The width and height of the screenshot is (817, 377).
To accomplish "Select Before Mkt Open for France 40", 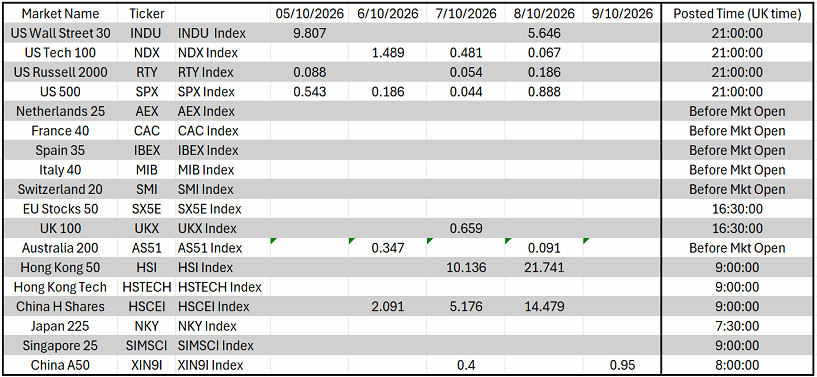I will coord(737,131).
